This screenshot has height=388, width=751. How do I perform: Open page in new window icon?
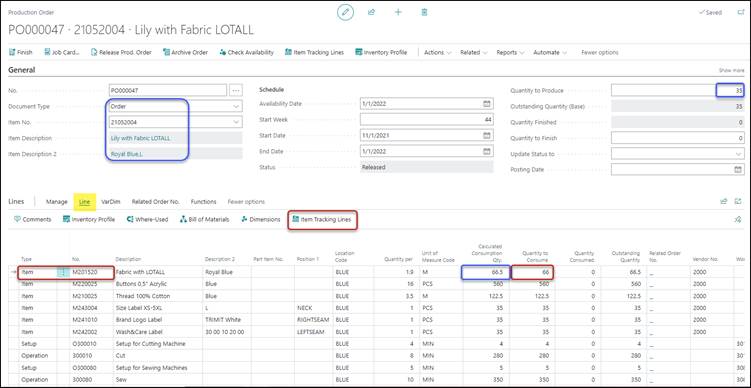tap(740, 12)
